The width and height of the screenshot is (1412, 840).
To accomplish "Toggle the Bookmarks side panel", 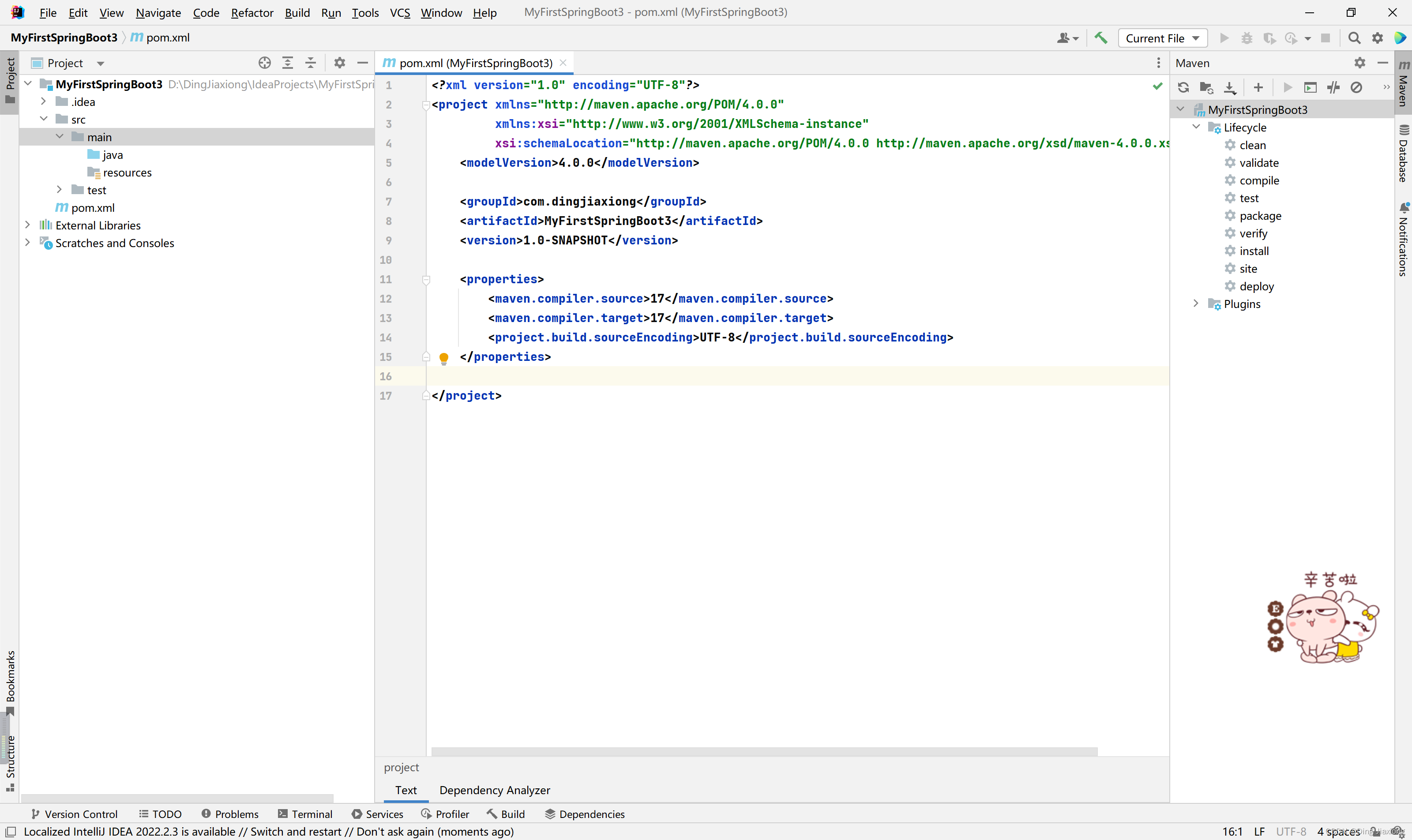I will (x=10, y=683).
